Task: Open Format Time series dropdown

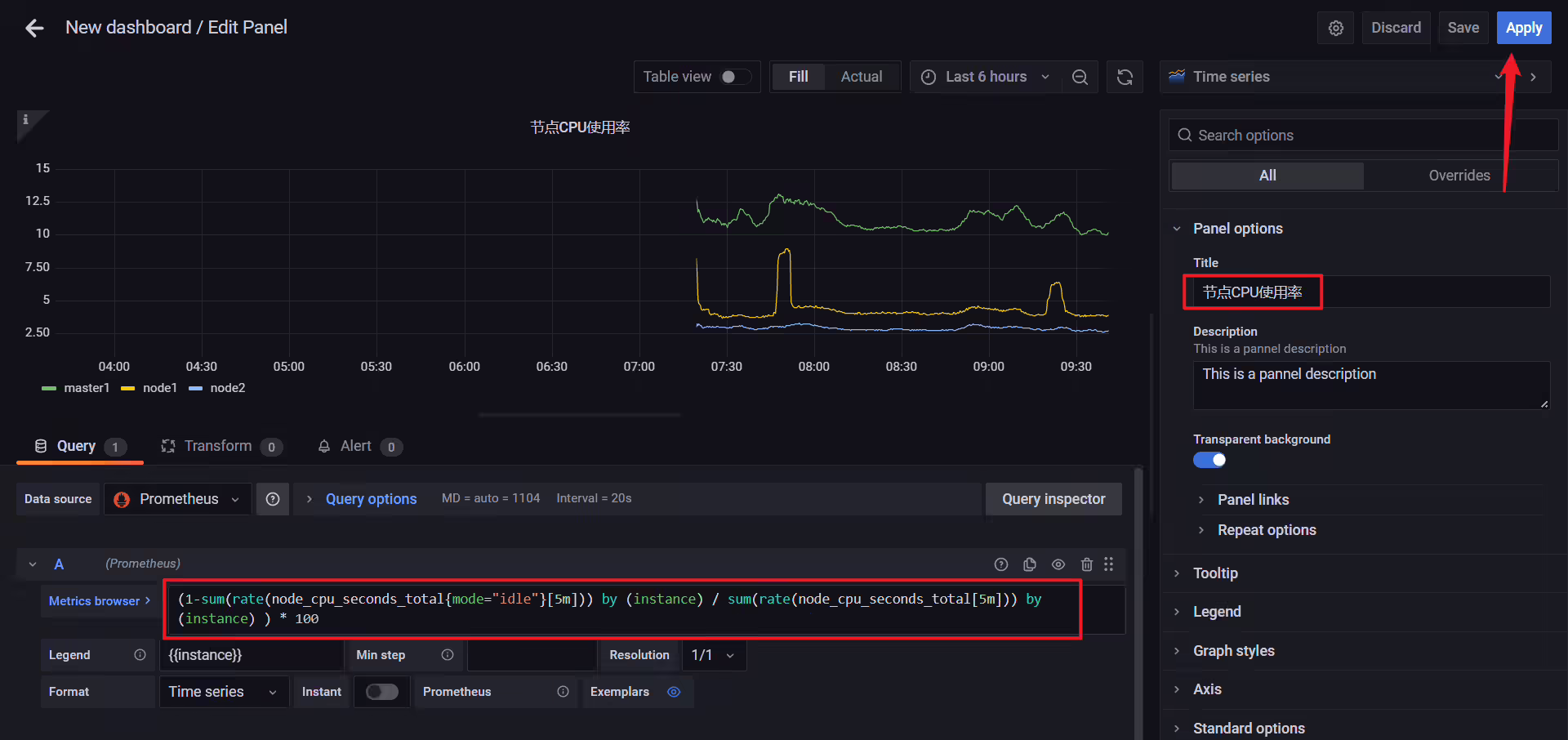Action: (x=223, y=692)
